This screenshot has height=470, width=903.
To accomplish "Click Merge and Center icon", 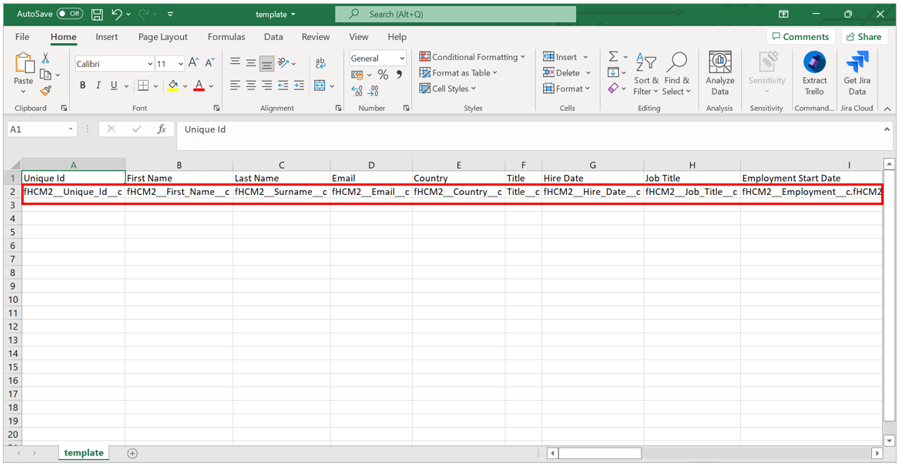I will [x=320, y=86].
